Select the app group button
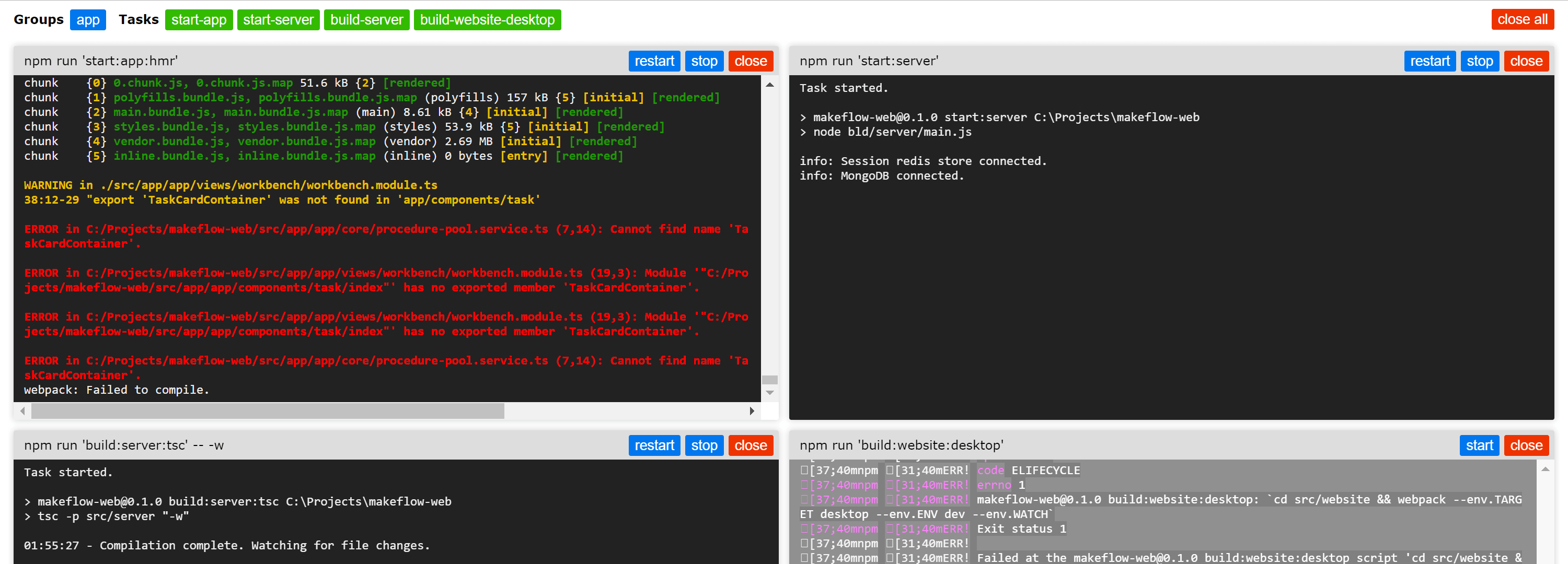Screen dimensions: 1568x564 88,19
